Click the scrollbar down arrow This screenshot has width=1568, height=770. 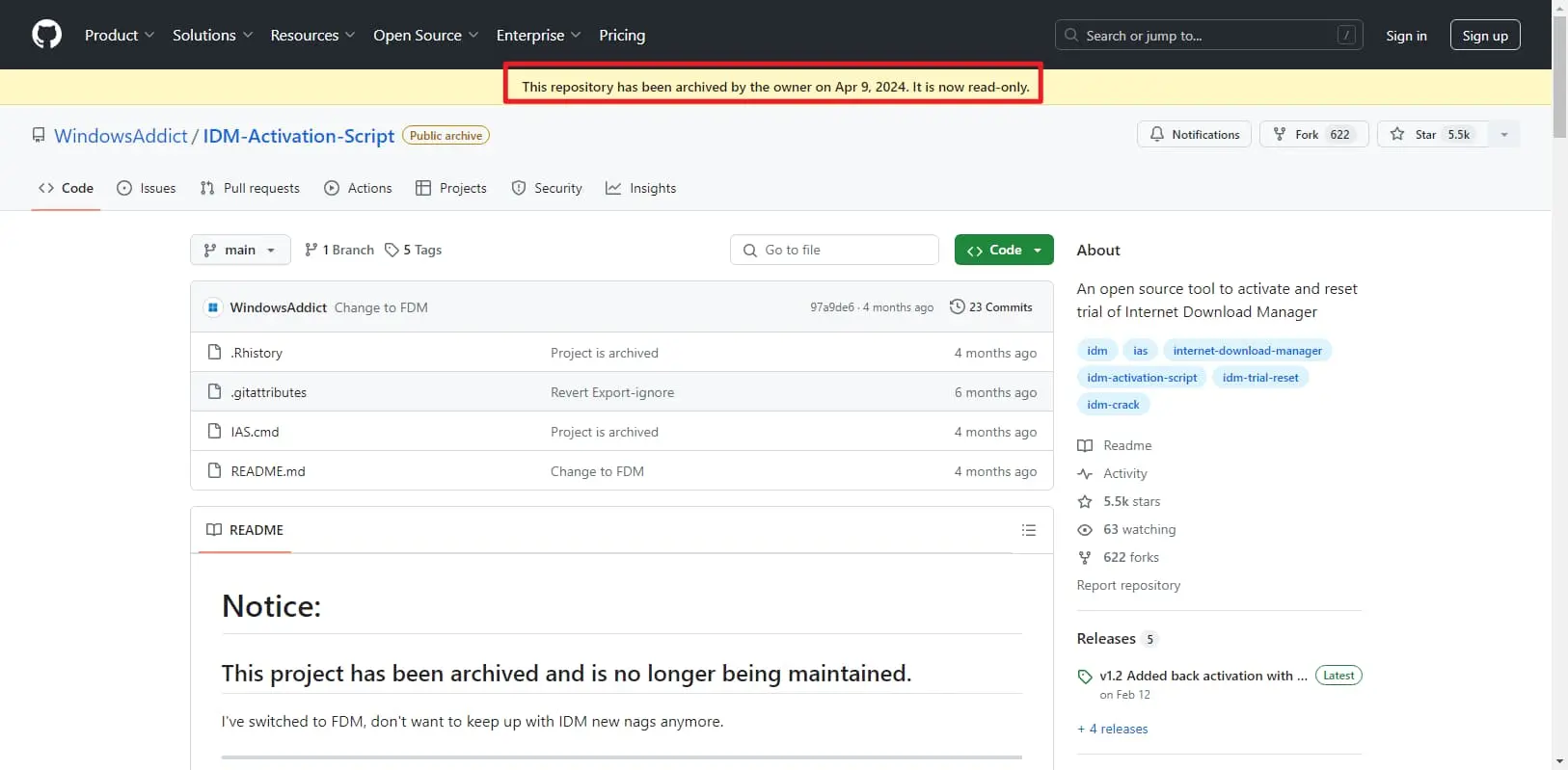[x=1559, y=762]
